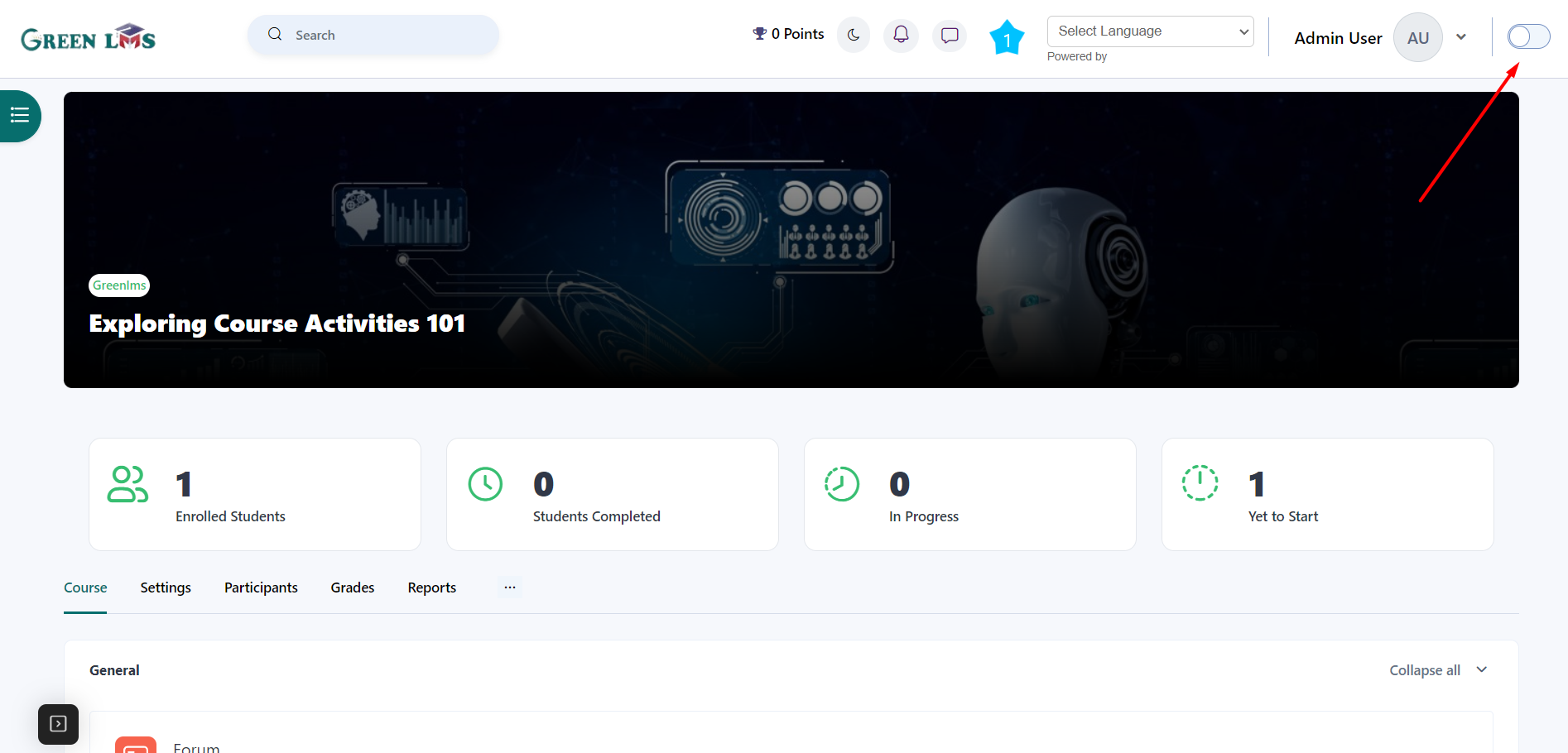The width and height of the screenshot is (1568, 753).
Task: Open the Select Language dropdown
Action: pos(1151,31)
